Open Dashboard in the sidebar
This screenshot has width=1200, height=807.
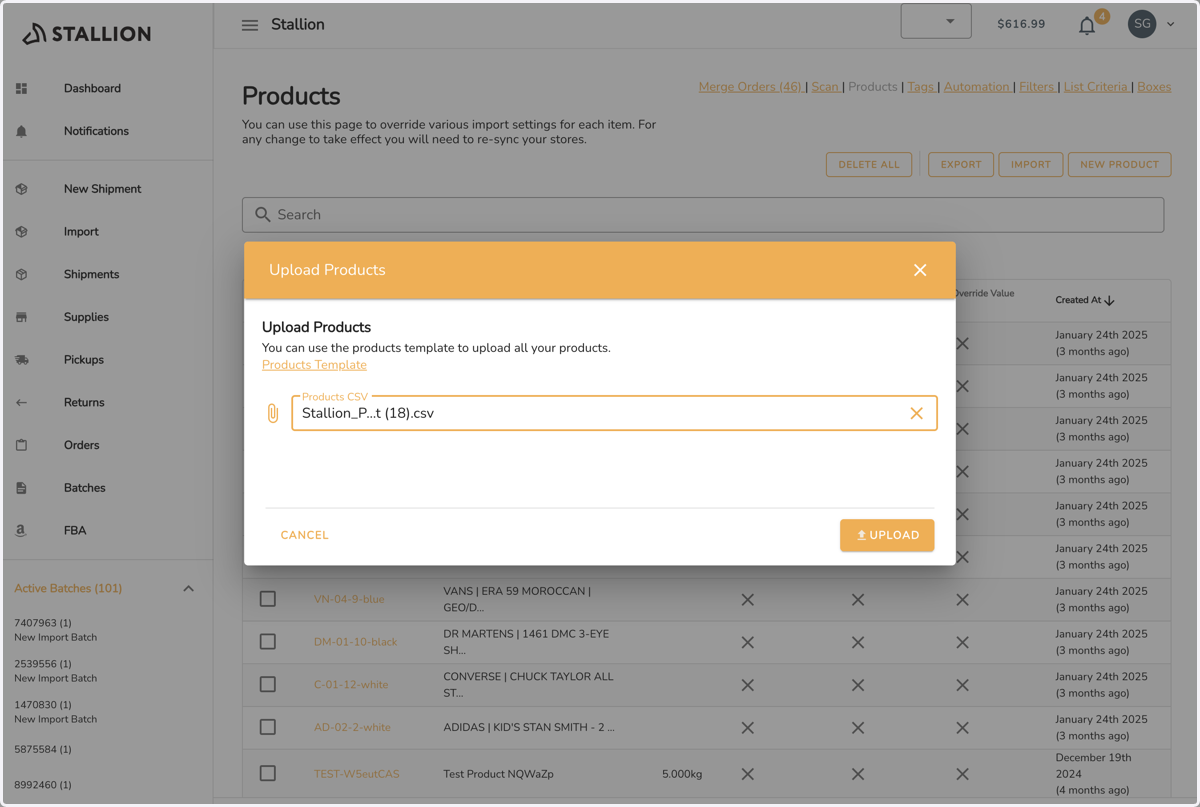[x=92, y=89]
